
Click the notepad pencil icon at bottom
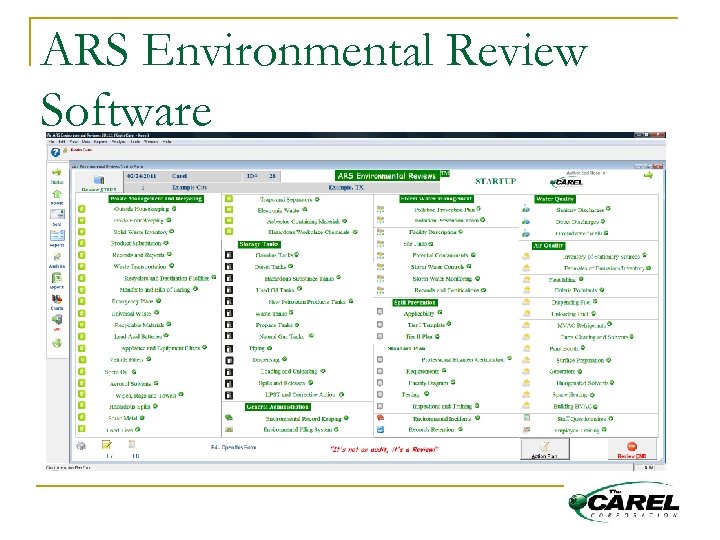tap(107, 445)
